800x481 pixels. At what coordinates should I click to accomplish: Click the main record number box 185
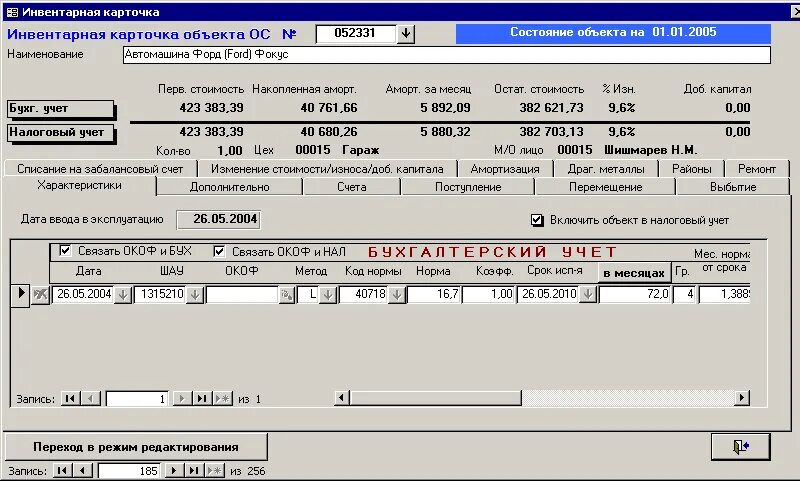tap(129, 471)
